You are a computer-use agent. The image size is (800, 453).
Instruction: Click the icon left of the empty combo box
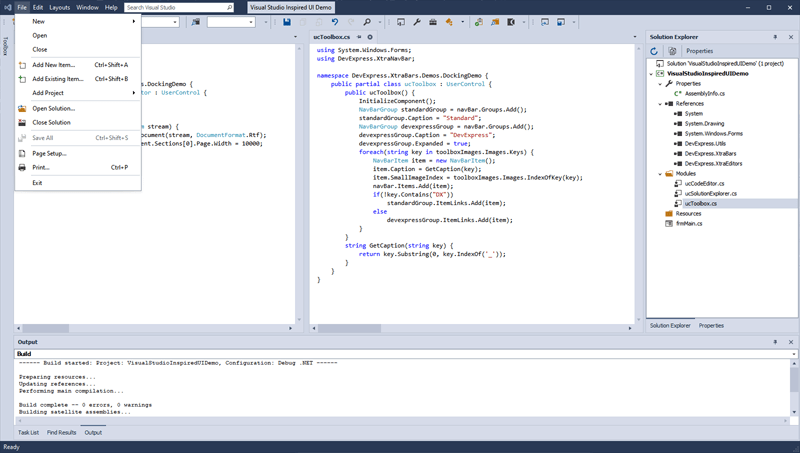pyautogui.click(x=195, y=22)
